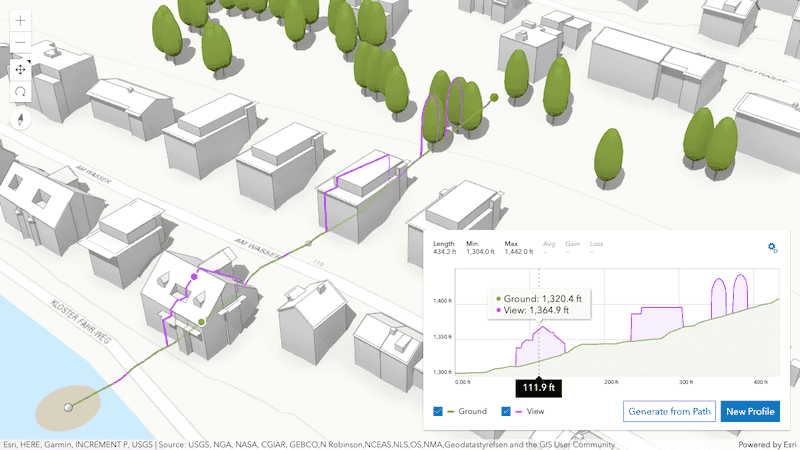Expand the map attribution text
The height and width of the screenshot is (450, 800).
(310, 444)
